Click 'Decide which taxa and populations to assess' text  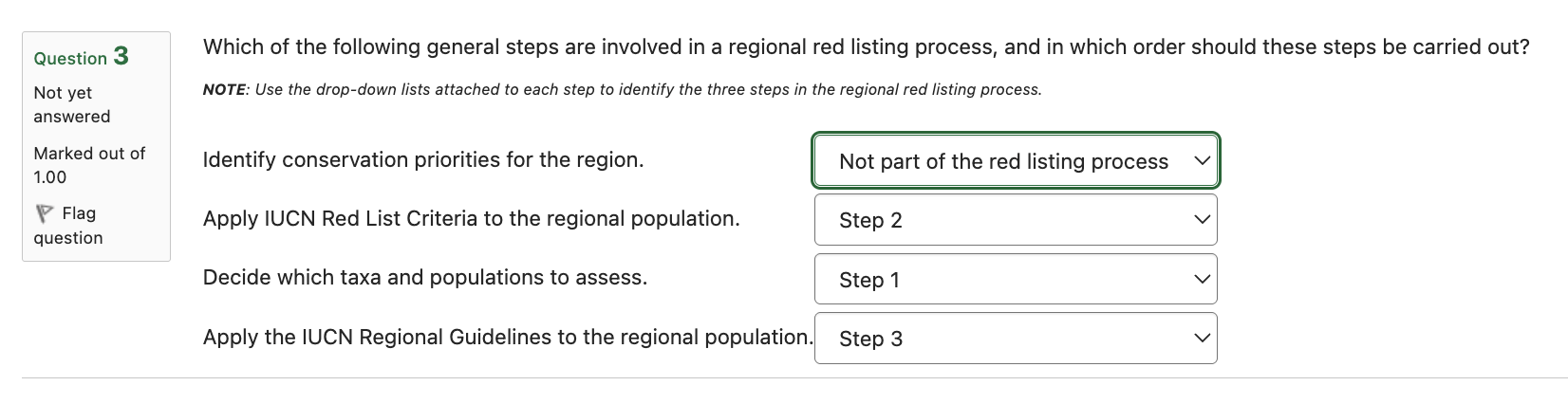point(425,277)
